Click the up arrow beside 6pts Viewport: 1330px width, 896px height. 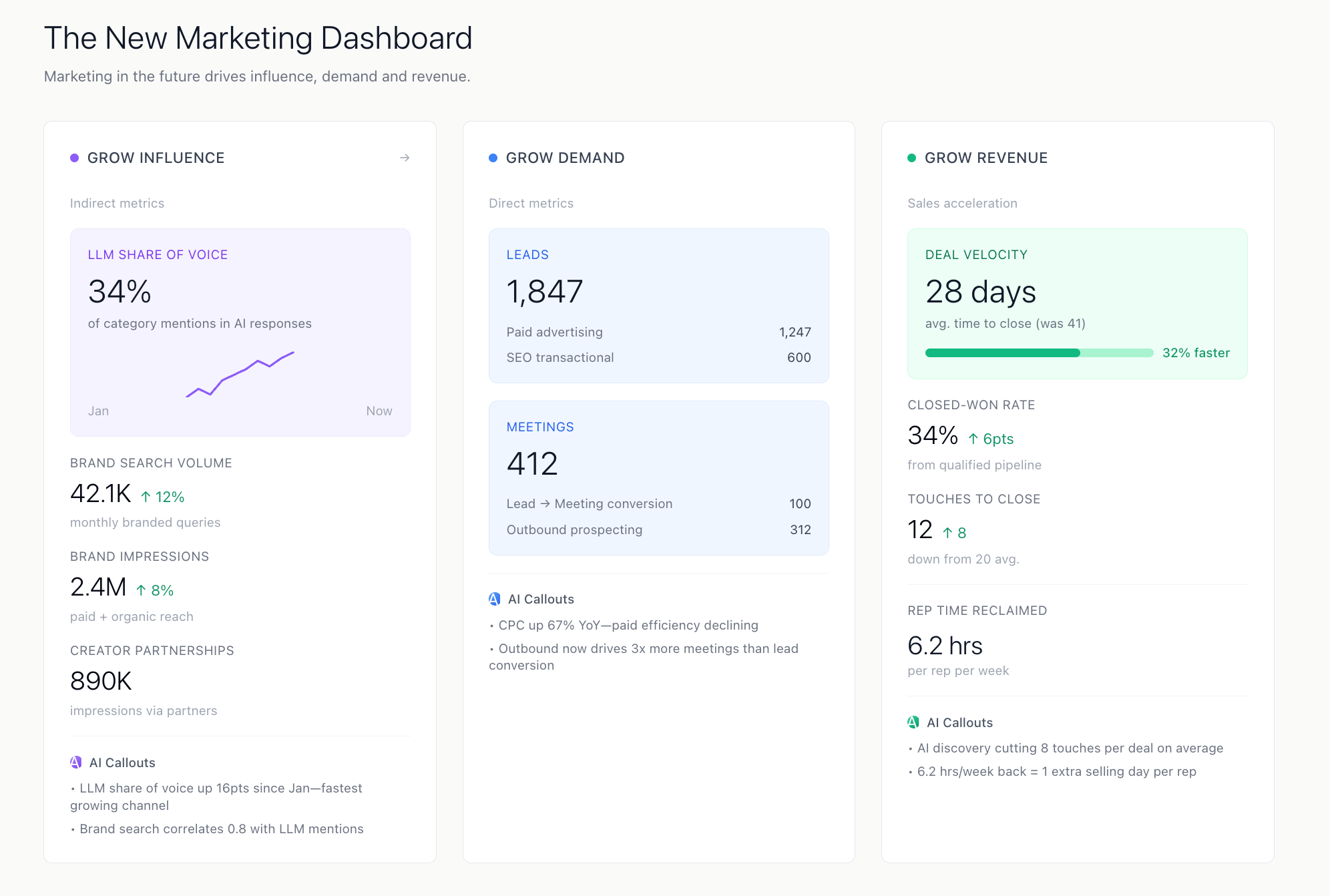(x=973, y=439)
